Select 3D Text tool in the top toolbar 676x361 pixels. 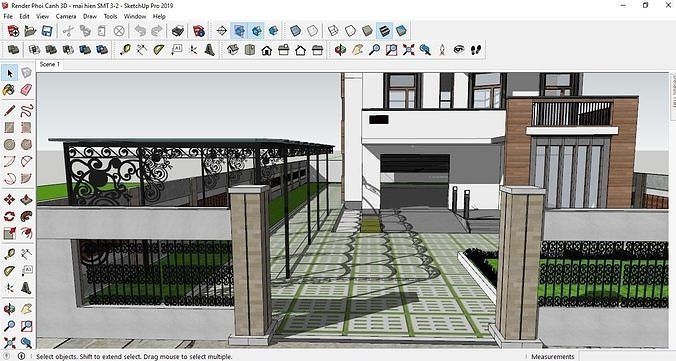210,50
